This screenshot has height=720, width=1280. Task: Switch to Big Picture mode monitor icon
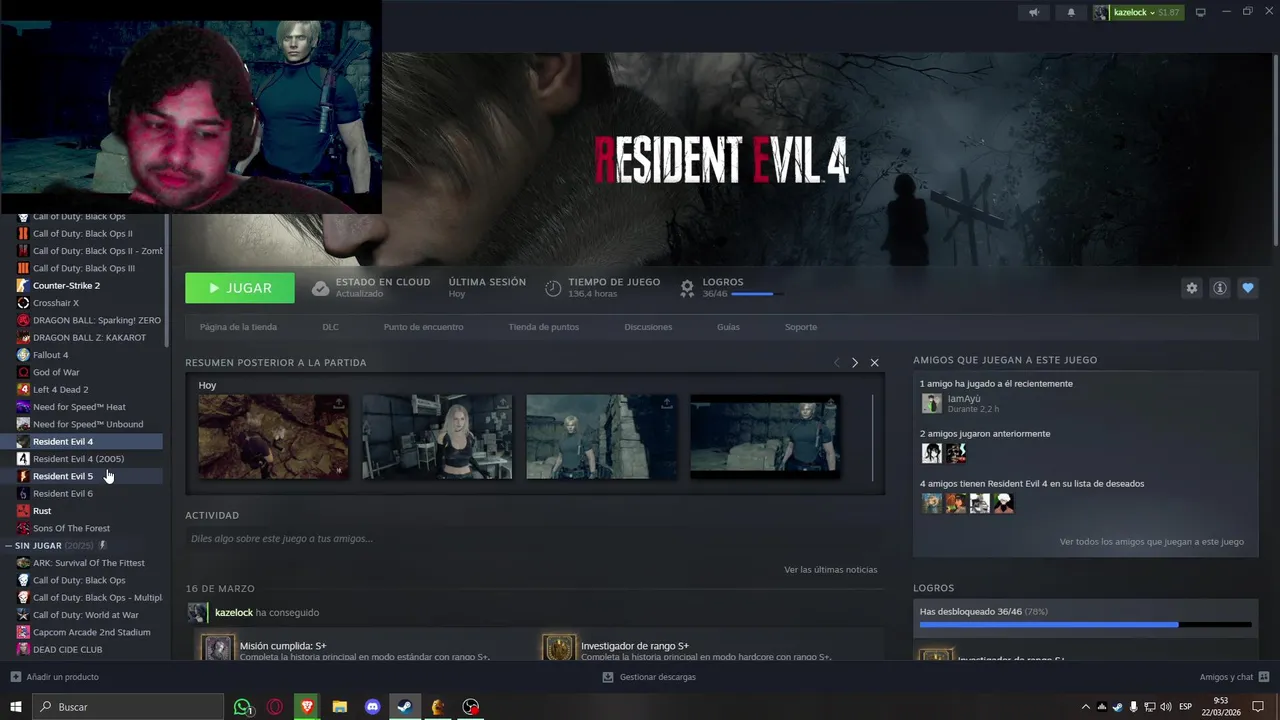[x=1201, y=12]
